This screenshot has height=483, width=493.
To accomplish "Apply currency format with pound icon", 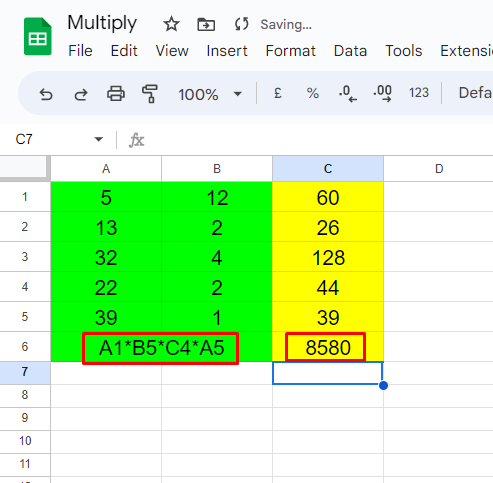I will (x=278, y=93).
